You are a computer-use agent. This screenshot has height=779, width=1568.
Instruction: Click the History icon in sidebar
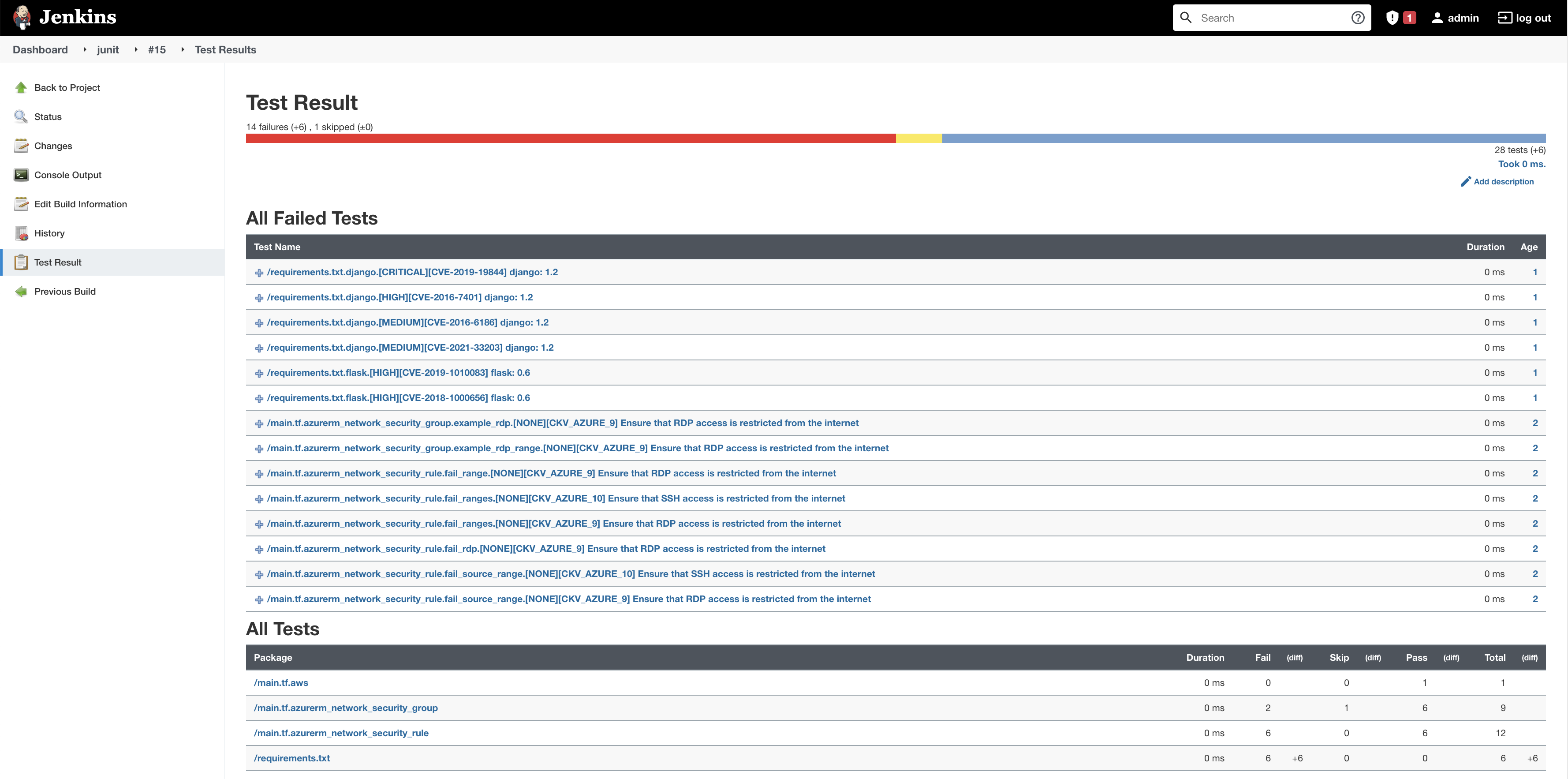[x=21, y=233]
